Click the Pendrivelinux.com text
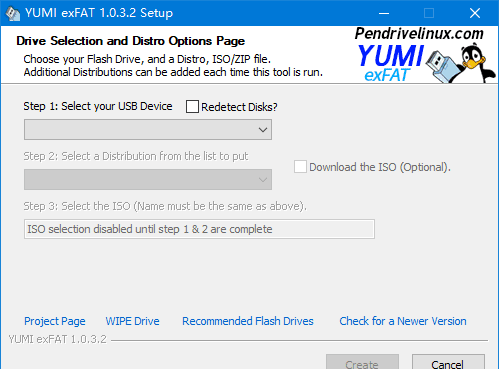This screenshot has height=369, width=499. [x=419, y=33]
